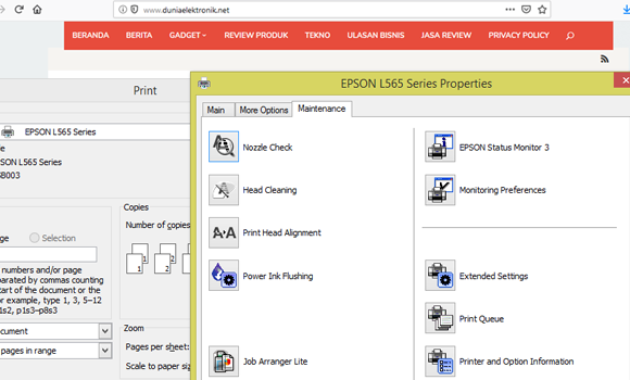The image size is (630, 380).
Task: Open Print Head Alignment icon
Action: pyautogui.click(x=223, y=233)
